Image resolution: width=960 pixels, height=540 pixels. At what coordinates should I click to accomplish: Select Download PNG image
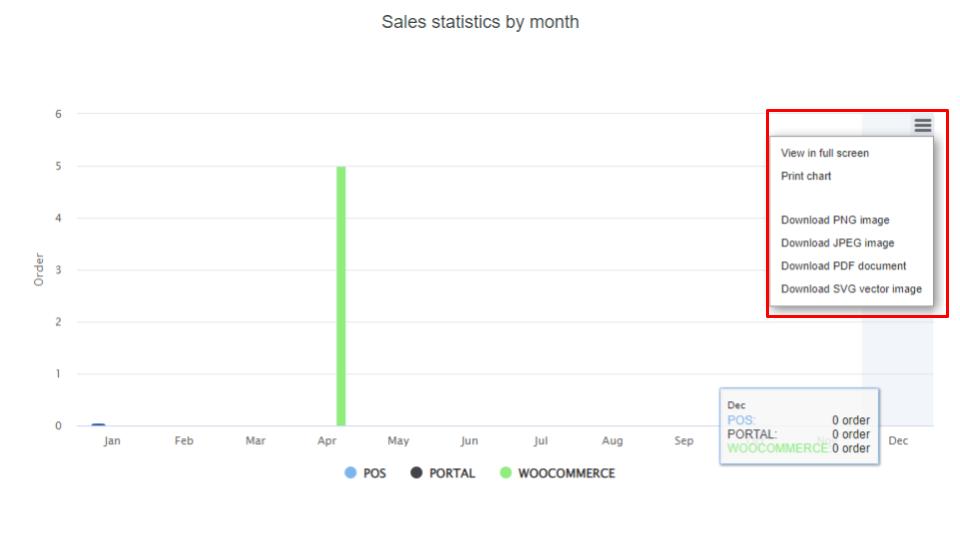pos(834,220)
